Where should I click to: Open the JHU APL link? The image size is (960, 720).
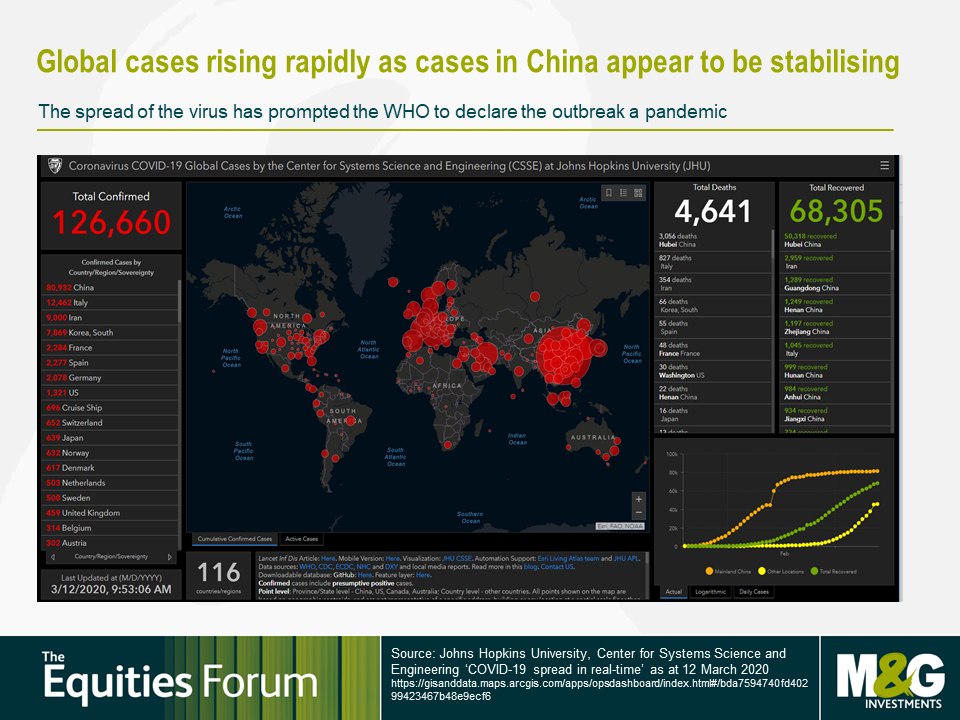626,558
